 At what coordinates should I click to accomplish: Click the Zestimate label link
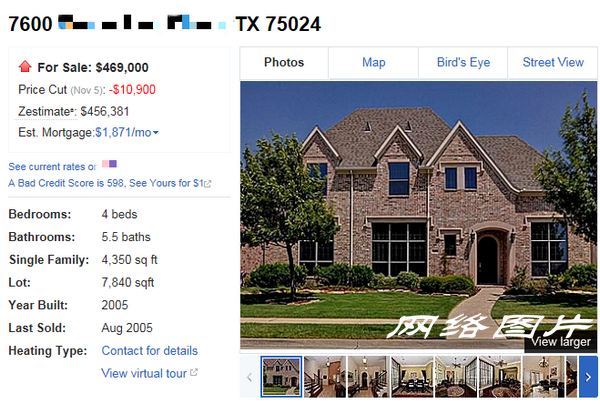coord(46,112)
